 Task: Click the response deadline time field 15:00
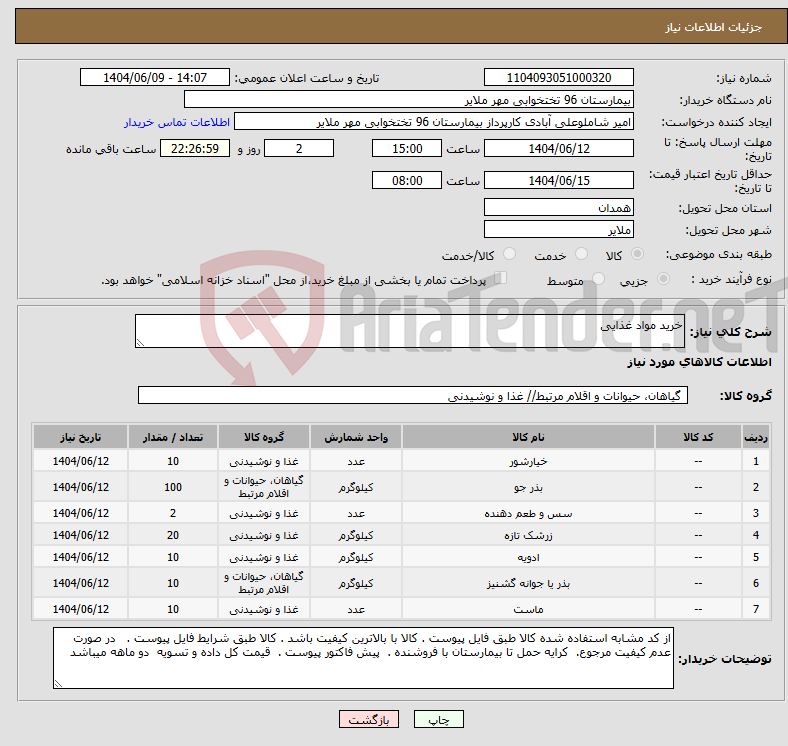coord(406,148)
